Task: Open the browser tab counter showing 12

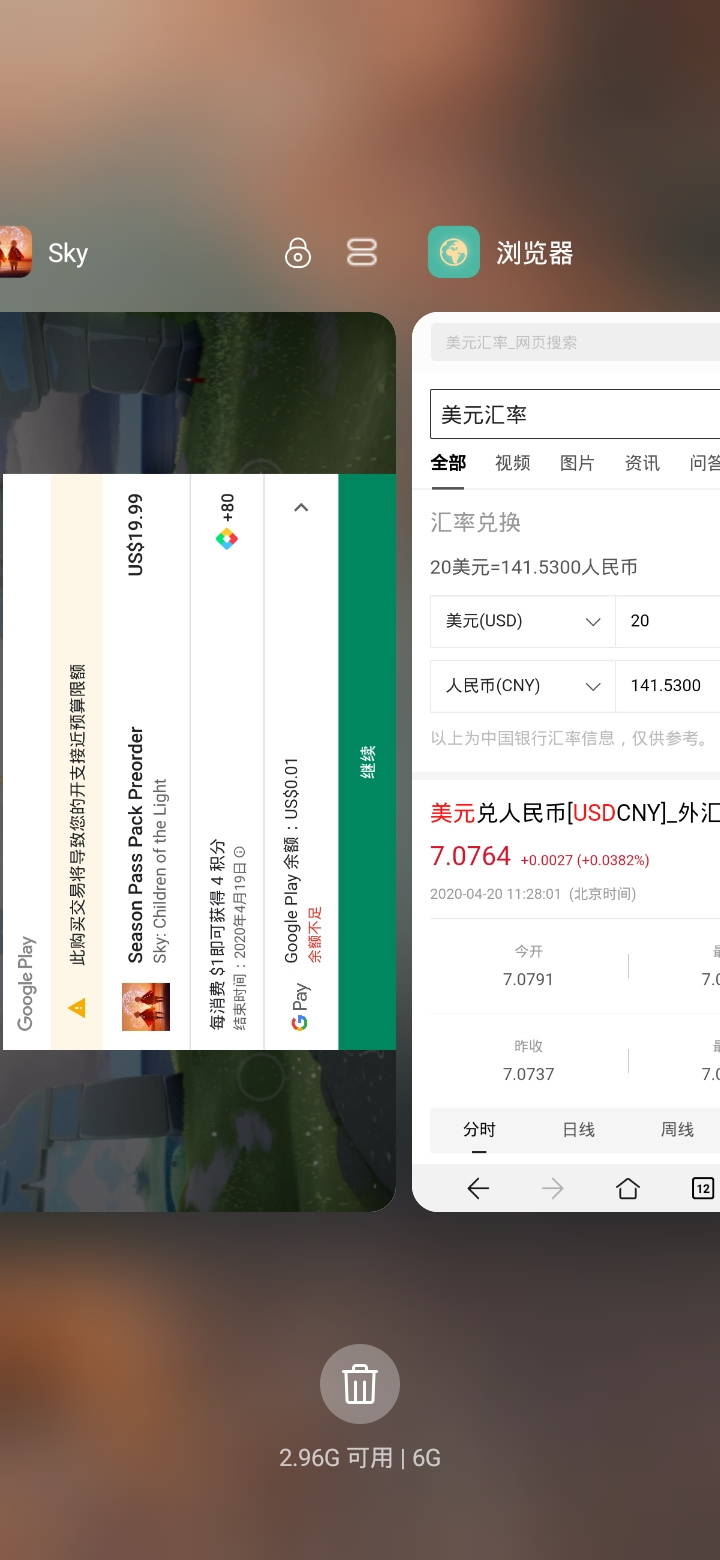Action: [703, 1188]
